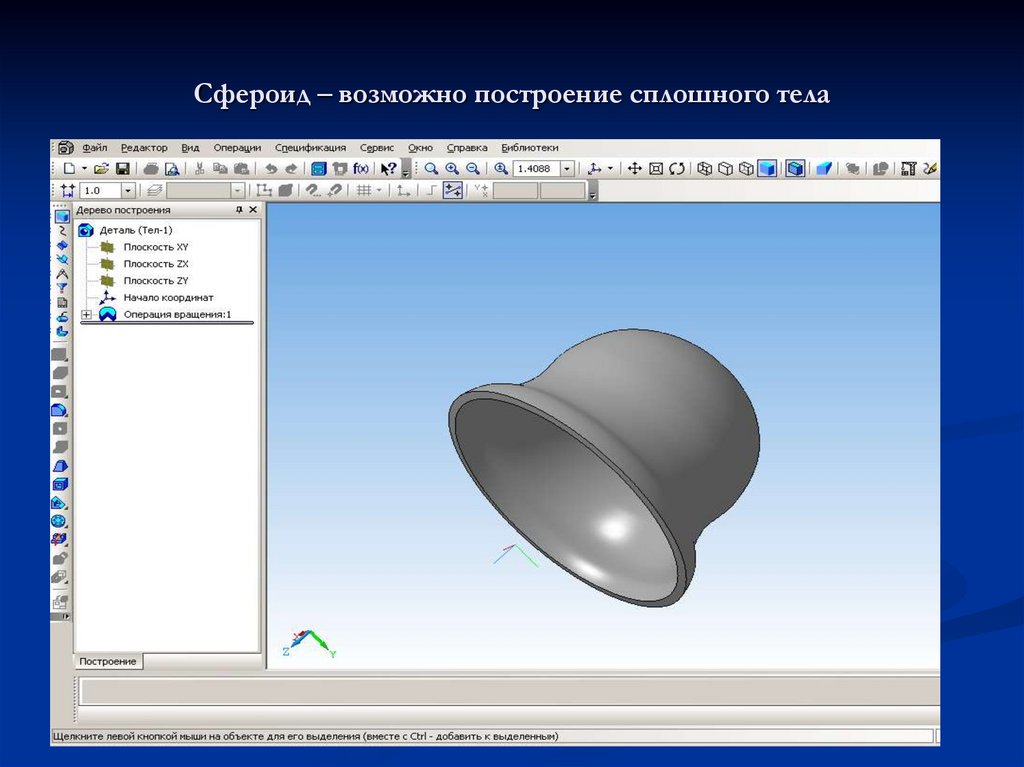The height and width of the screenshot is (767, 1024).
Task: Open the Zoom In tool
Action: click(452, 167)
